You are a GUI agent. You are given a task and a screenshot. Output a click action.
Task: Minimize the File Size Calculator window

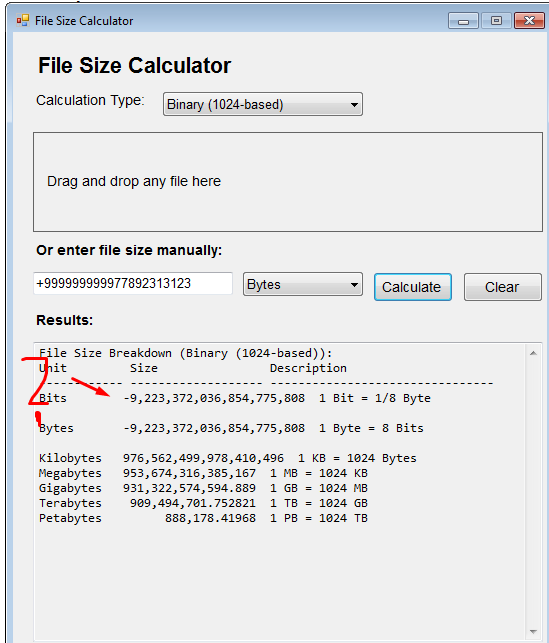click(x=463, y=21)
